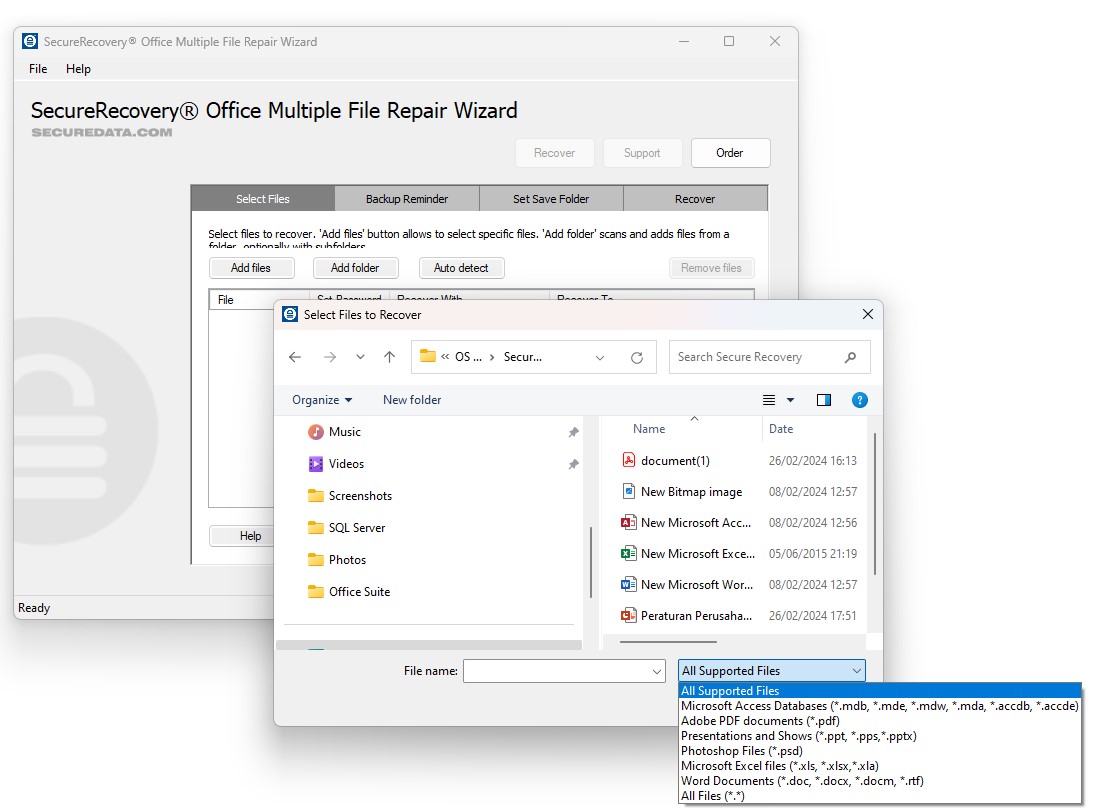This screenshot has height=812, width=1102.
Task: Click the up-one-level navigation arrow
Action: [389, 356]
